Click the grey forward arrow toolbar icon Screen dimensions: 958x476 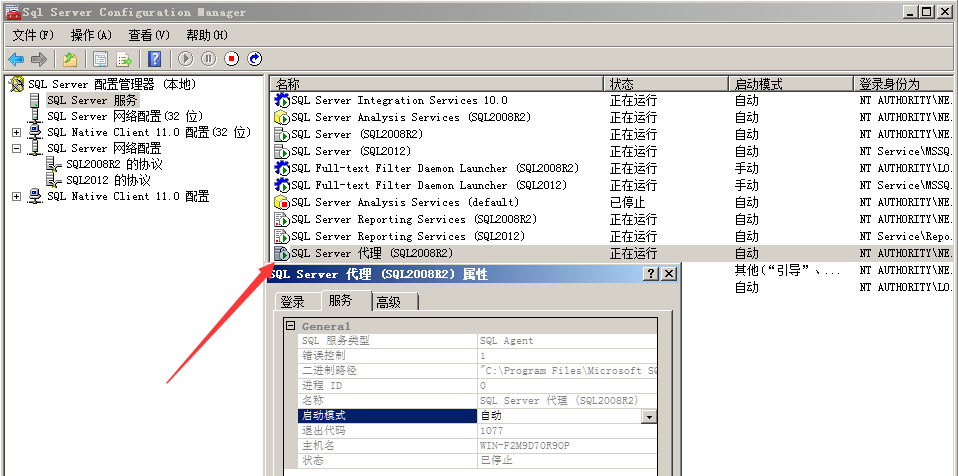pos(38,59)
